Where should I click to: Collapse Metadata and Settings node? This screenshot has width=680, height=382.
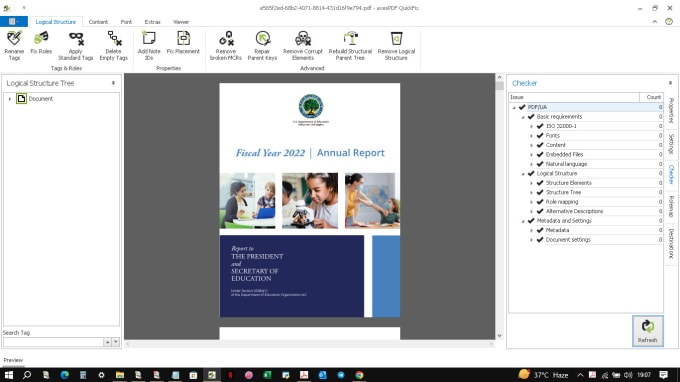[523, 221]
